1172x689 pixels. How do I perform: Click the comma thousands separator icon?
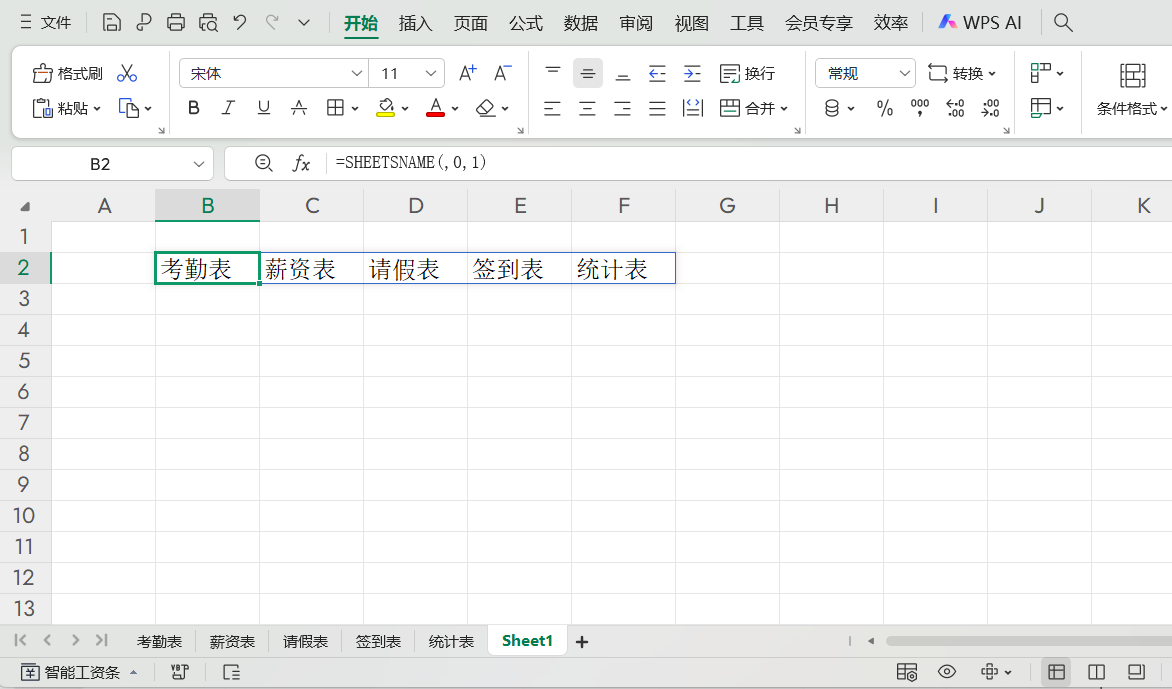[x=919, y=108]
